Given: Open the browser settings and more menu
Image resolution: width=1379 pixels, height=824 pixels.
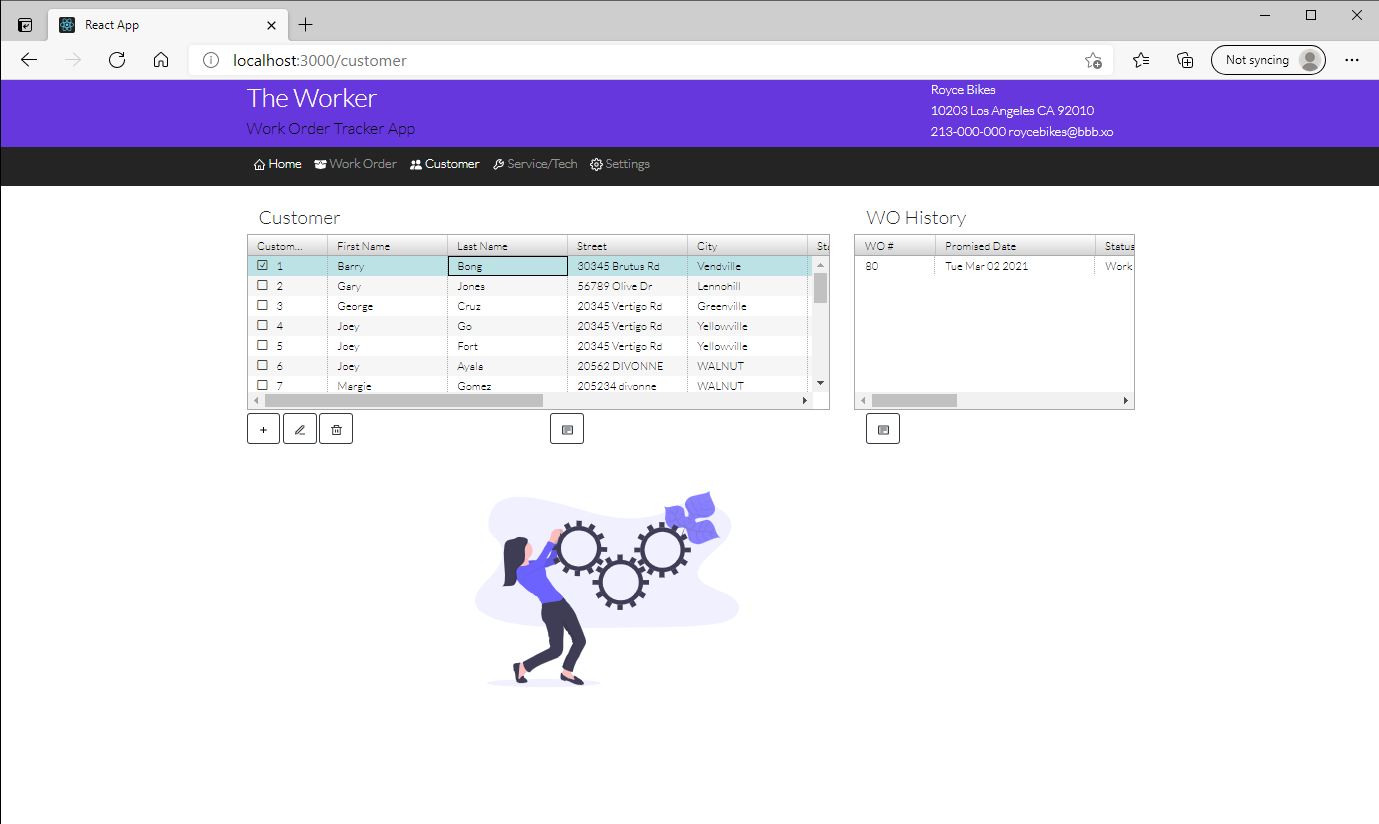Looking at the screenshot, I should point(1352,60).
